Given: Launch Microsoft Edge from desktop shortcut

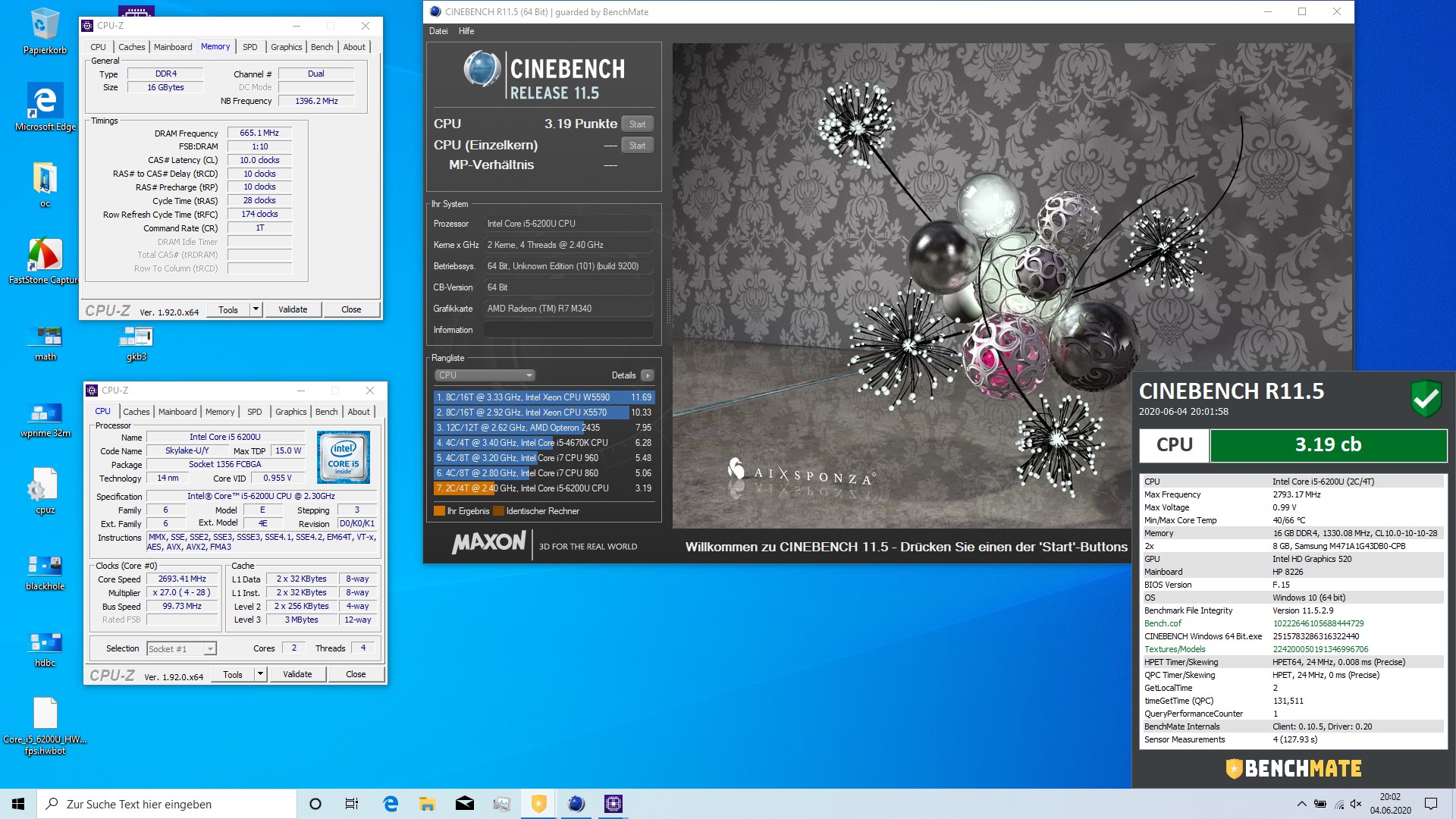Looking at the screenshot, I should tap(45, 108).
